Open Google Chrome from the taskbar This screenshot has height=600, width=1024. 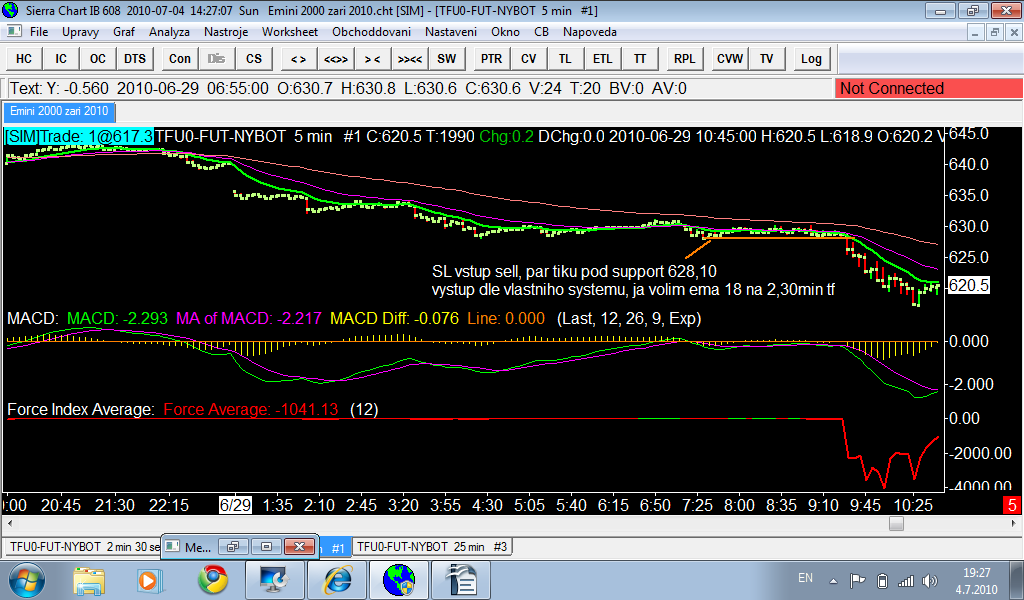tap(212, 579)
